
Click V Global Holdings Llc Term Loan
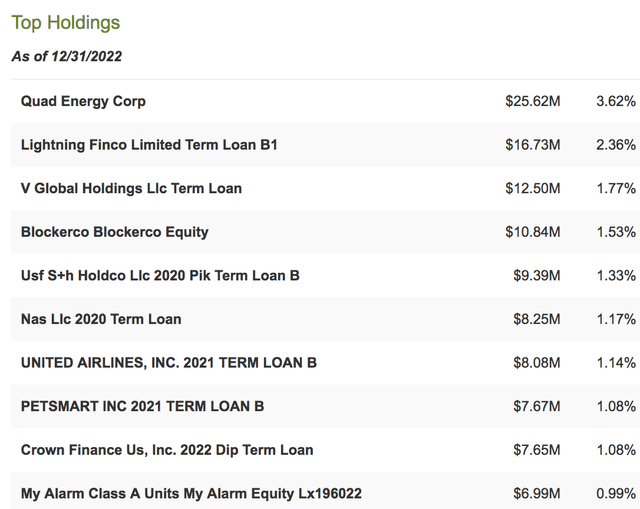131,189
